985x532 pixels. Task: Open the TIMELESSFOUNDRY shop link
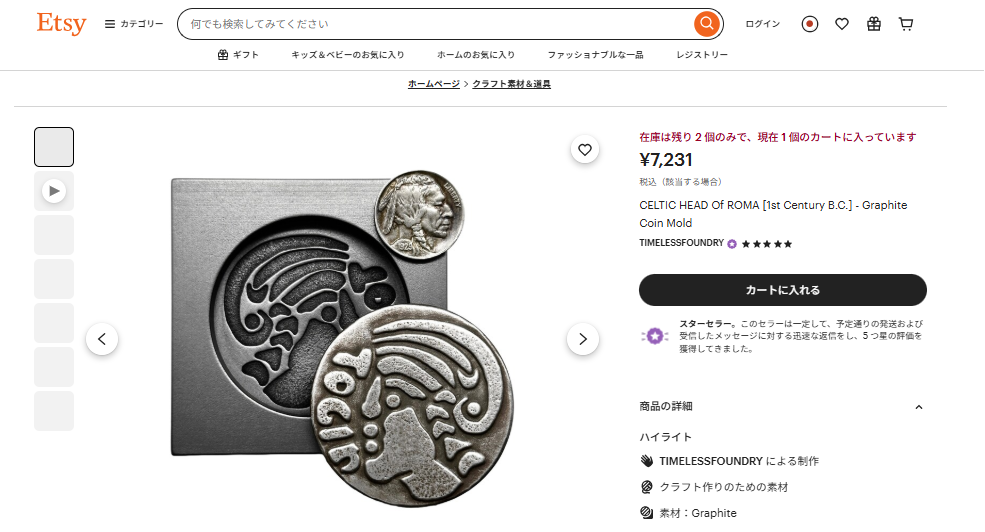pyautogui.click(x=681, y=243)
